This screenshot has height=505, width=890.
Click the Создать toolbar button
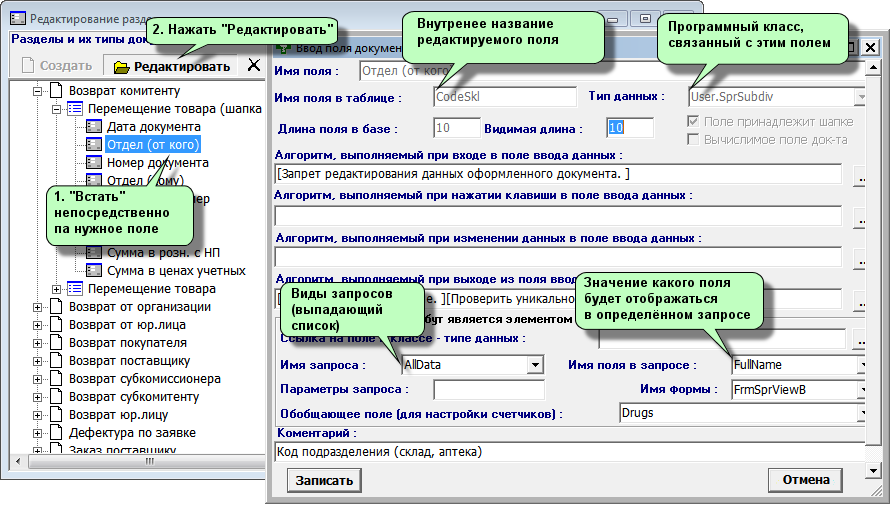[57, 66]
